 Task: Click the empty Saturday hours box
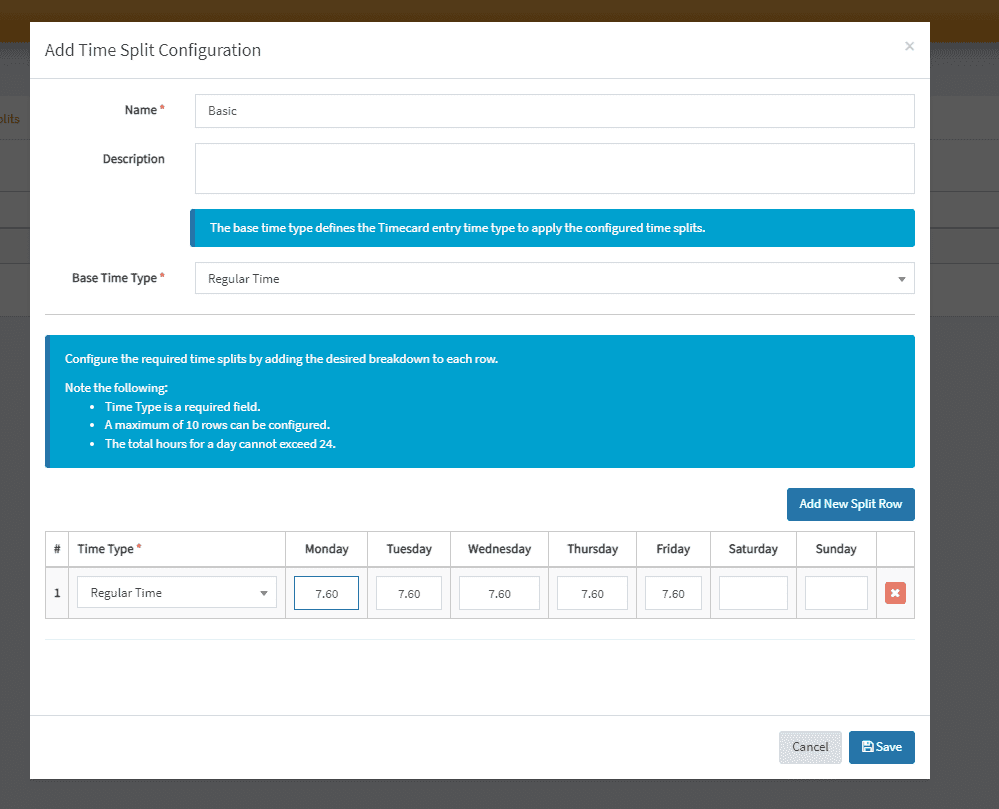[752, 592]
